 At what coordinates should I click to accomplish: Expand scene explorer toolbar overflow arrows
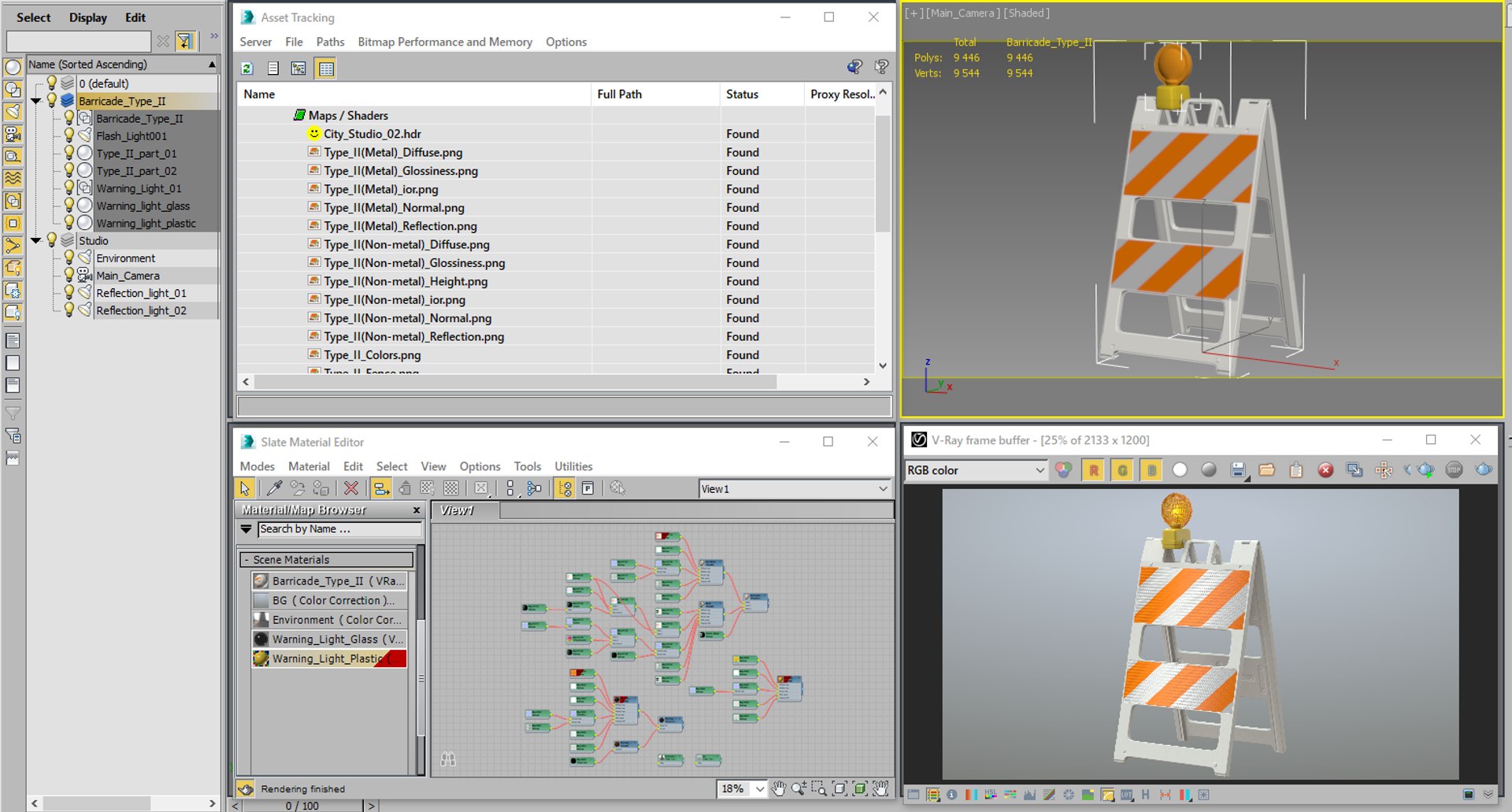[213, 36]
